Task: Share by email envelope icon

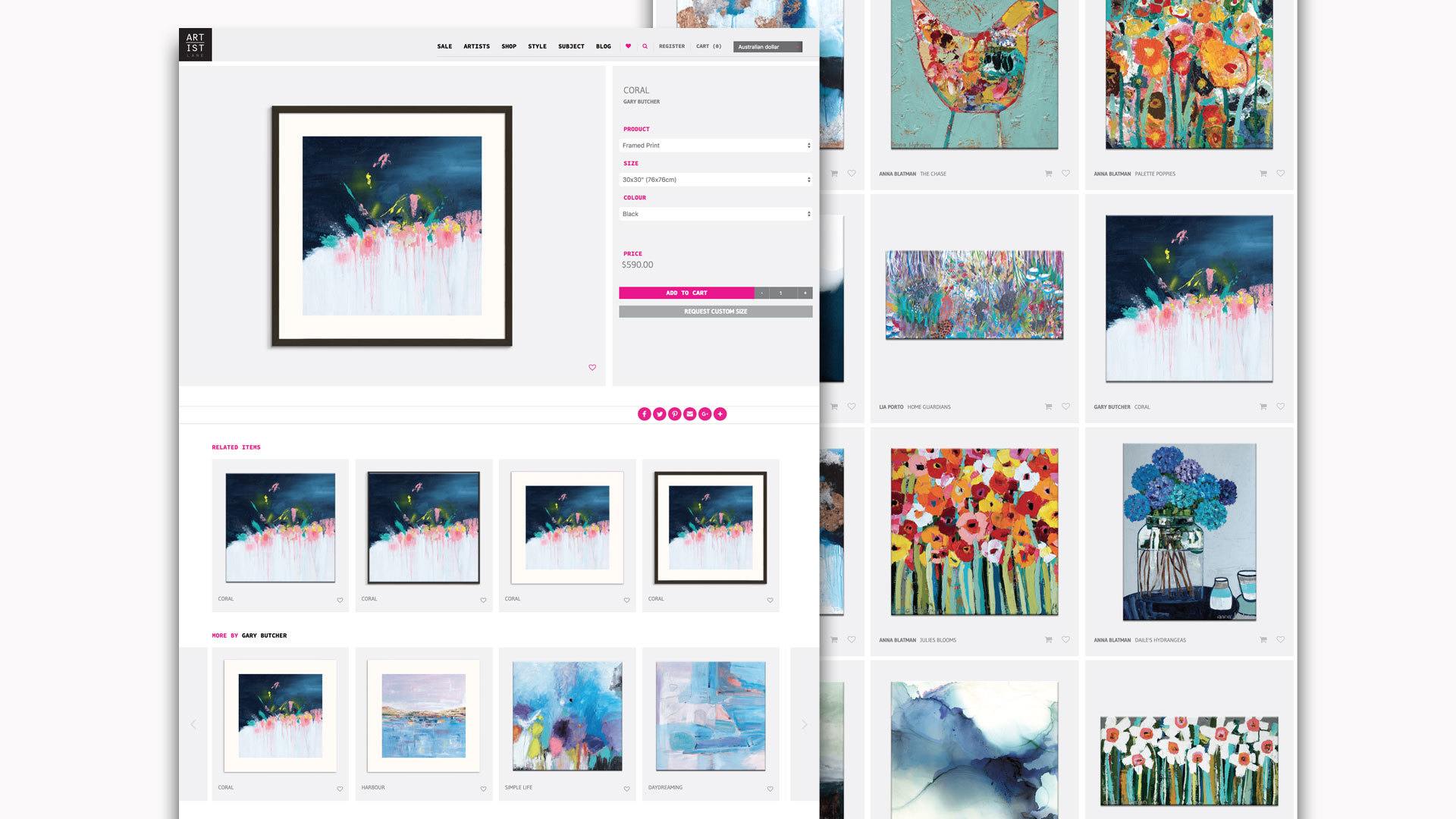Action: tap(689, 414)
